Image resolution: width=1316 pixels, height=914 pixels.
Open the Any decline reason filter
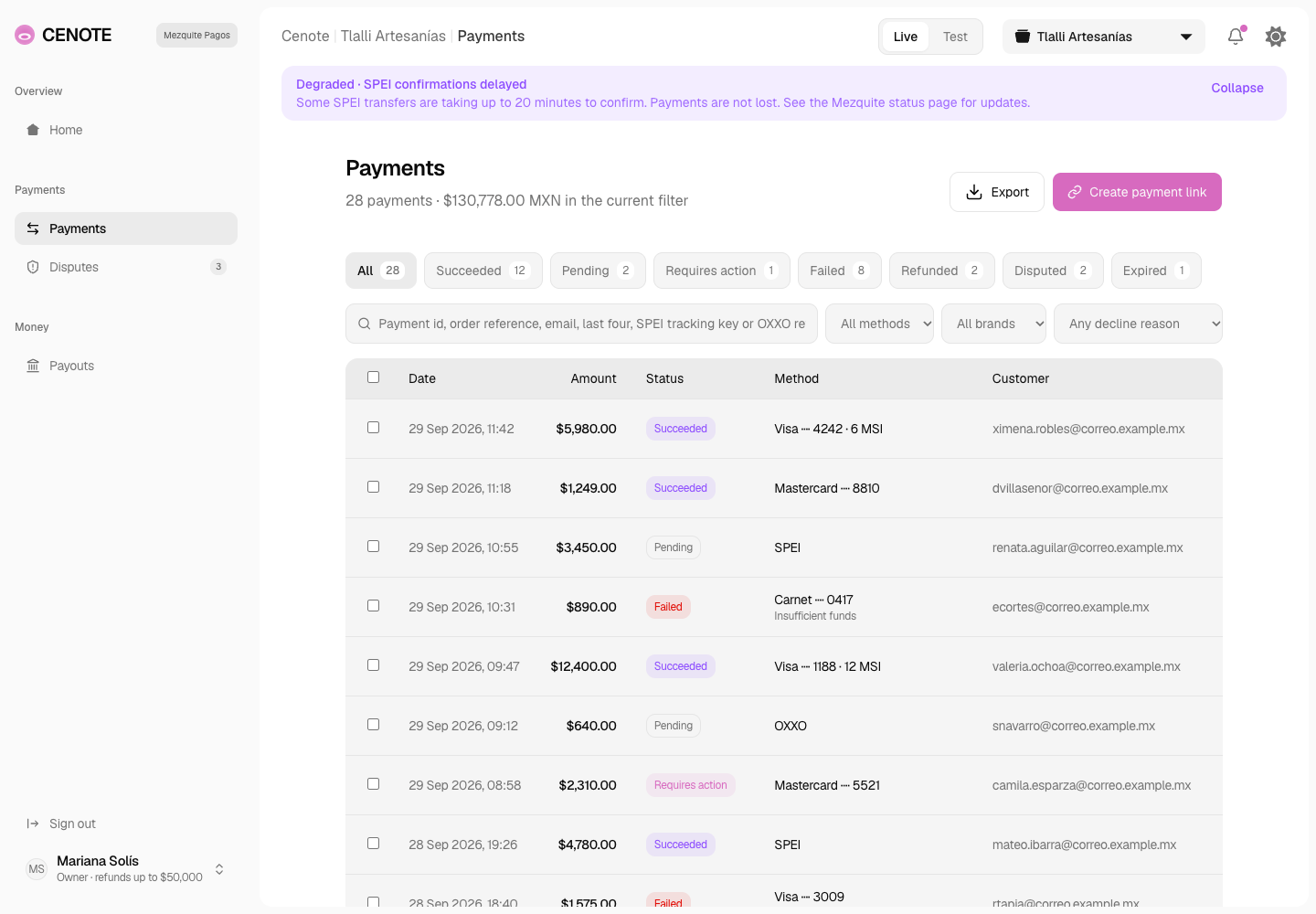(1138, 324)
